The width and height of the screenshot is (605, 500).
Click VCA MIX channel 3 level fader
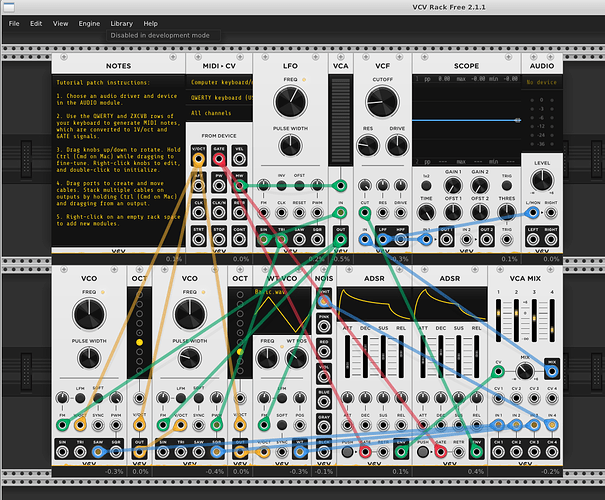click(x=534, y=321)
